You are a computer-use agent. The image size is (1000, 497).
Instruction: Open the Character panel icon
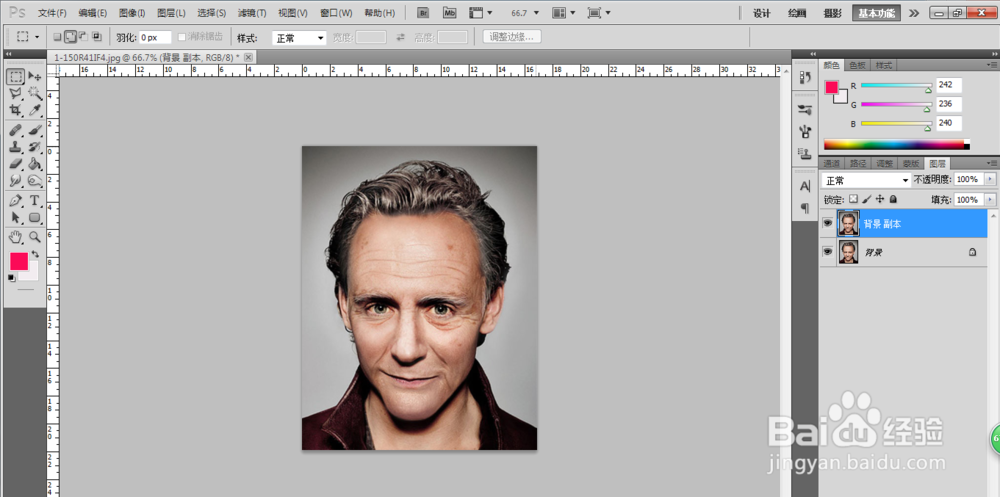805,186
